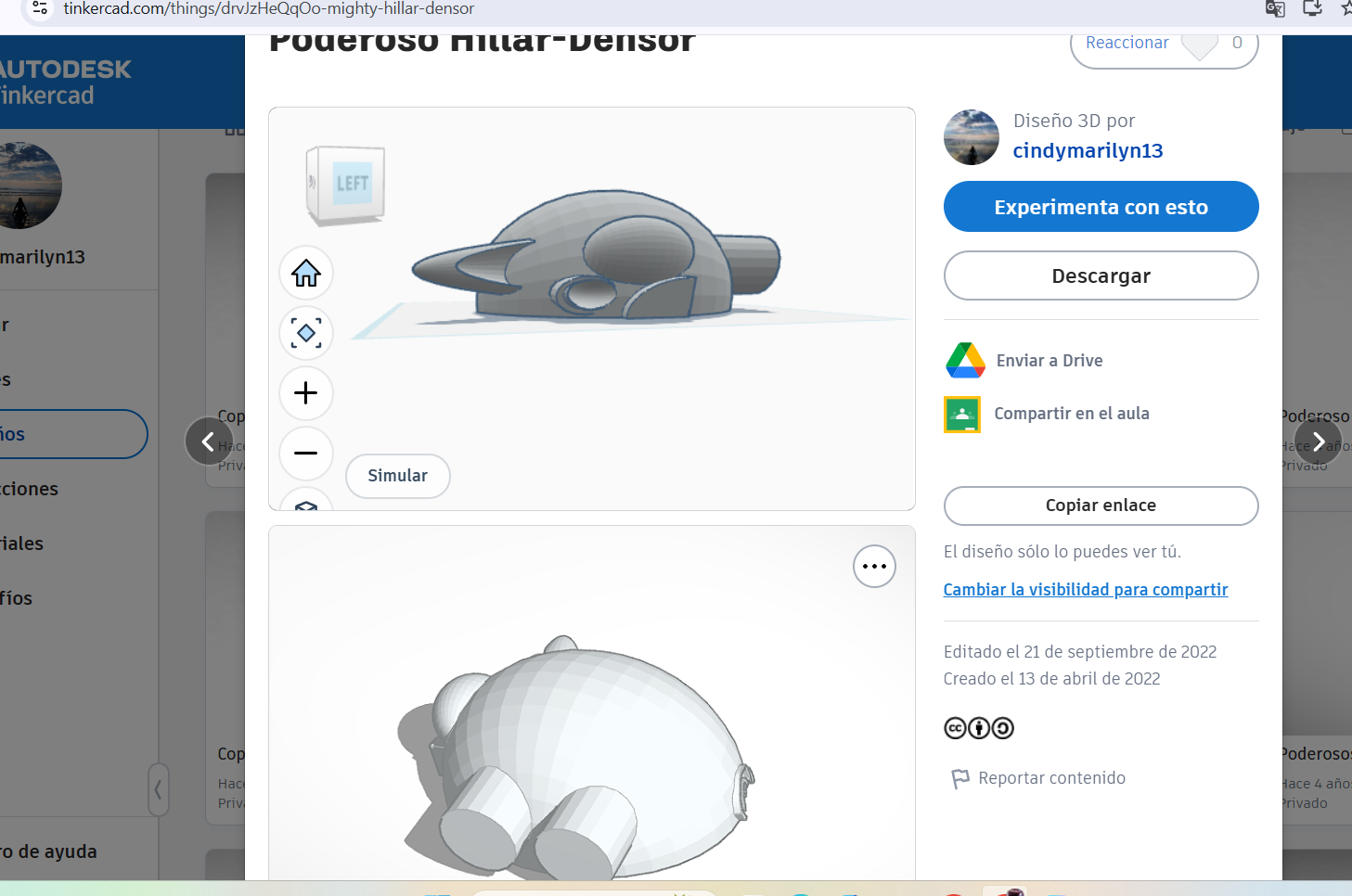Screen dimensions: 1352x896
Task: Click Compartir en el aula
Action: [1071, 414]
